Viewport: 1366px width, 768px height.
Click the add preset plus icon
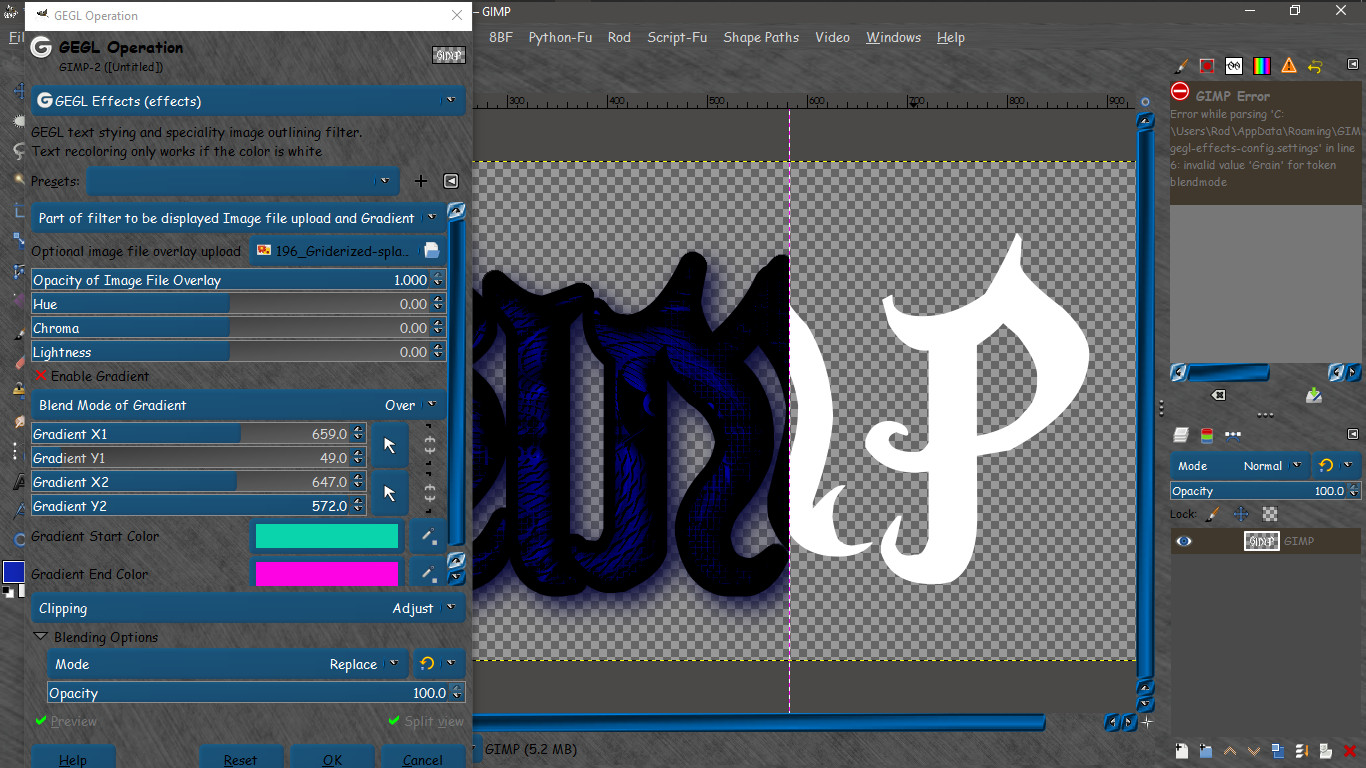pos(421,181)
